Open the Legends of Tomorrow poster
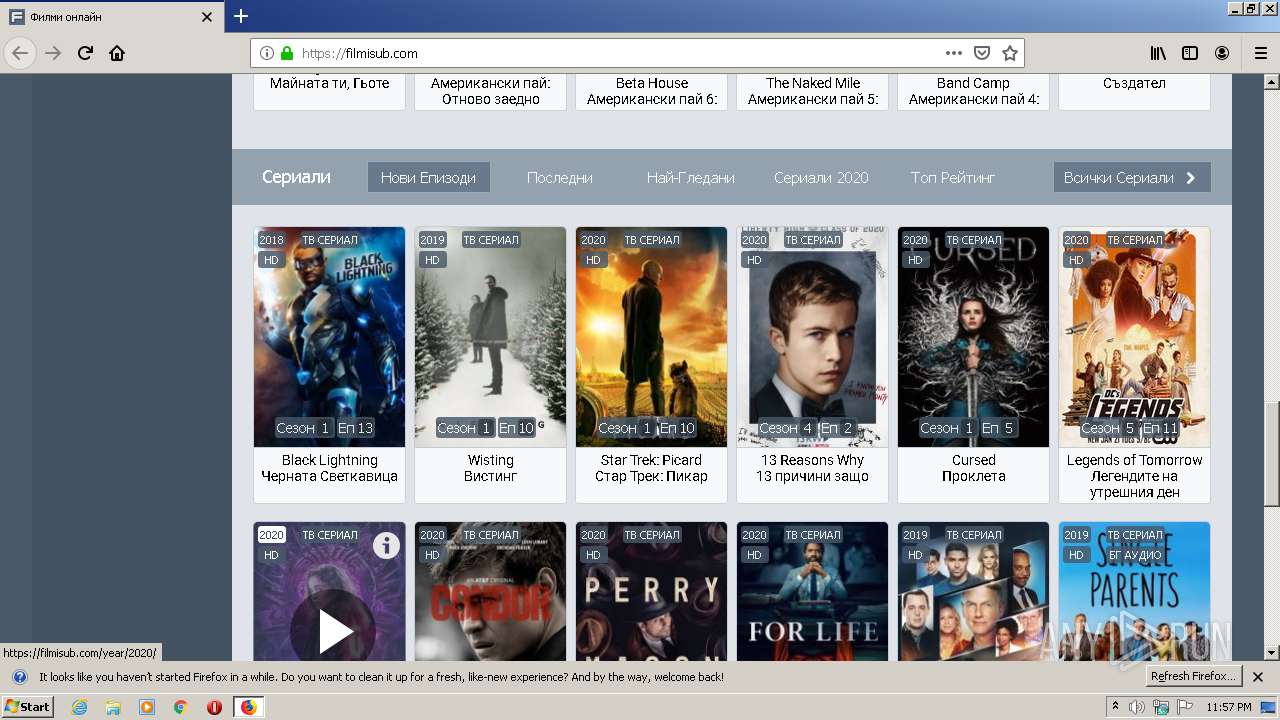Screen dimensions: 1280x720 point(1134,337)
